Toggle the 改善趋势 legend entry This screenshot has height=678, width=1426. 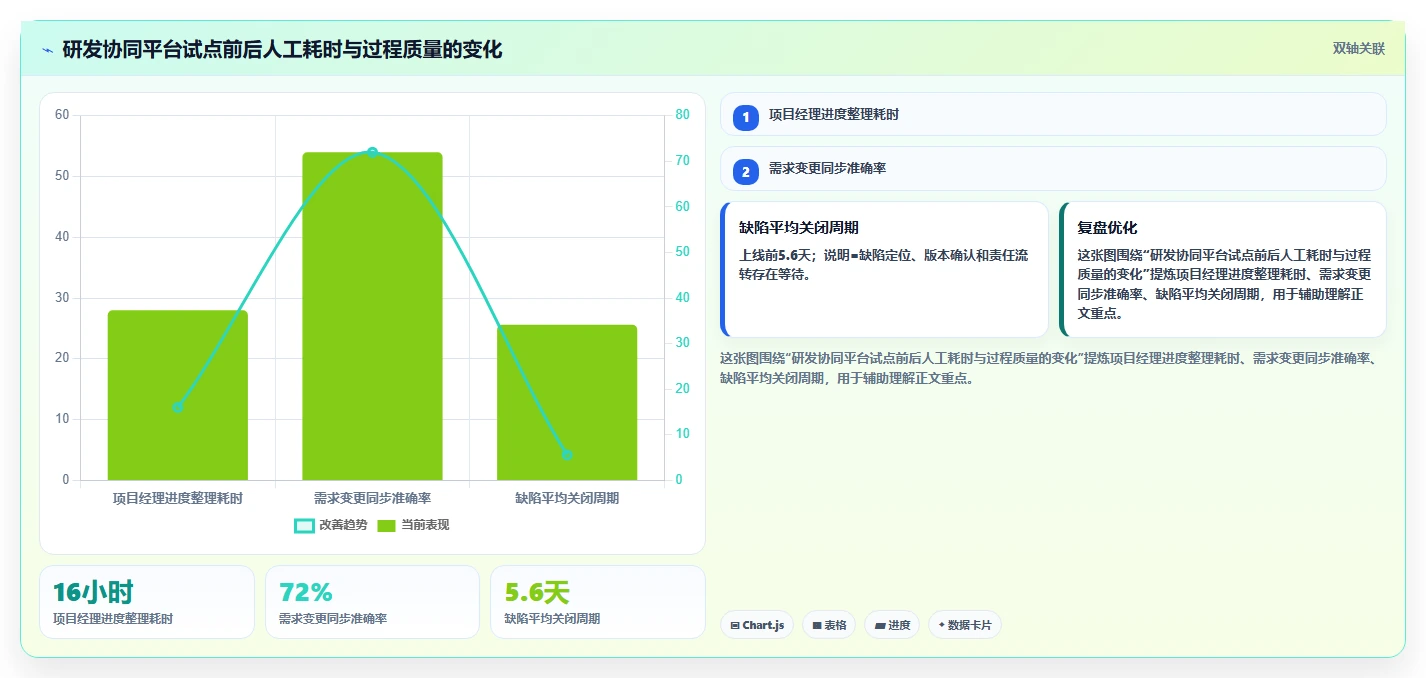click(x=331, y=525)
